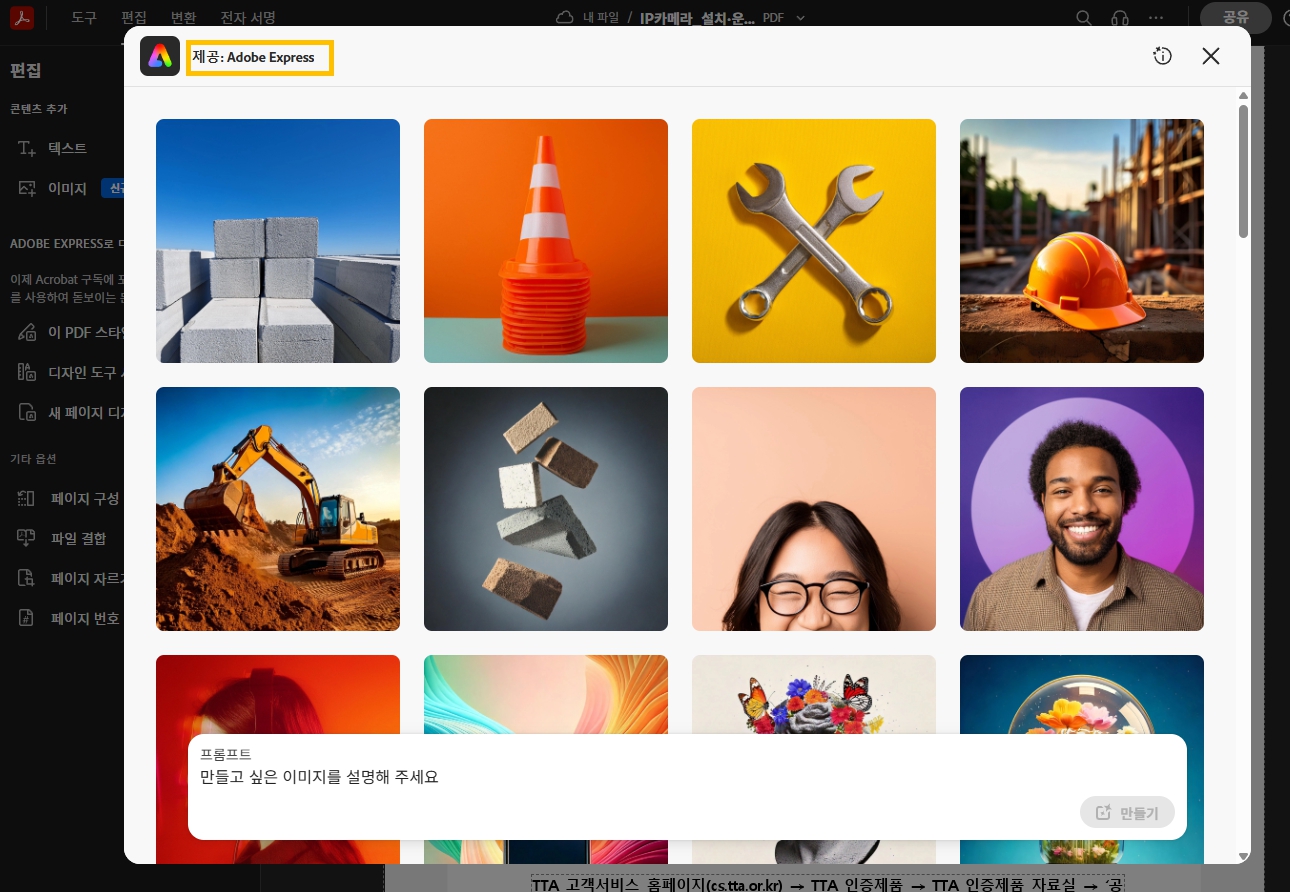Click the ADOBE EXPRESS로 section heading

click(66, 243)
